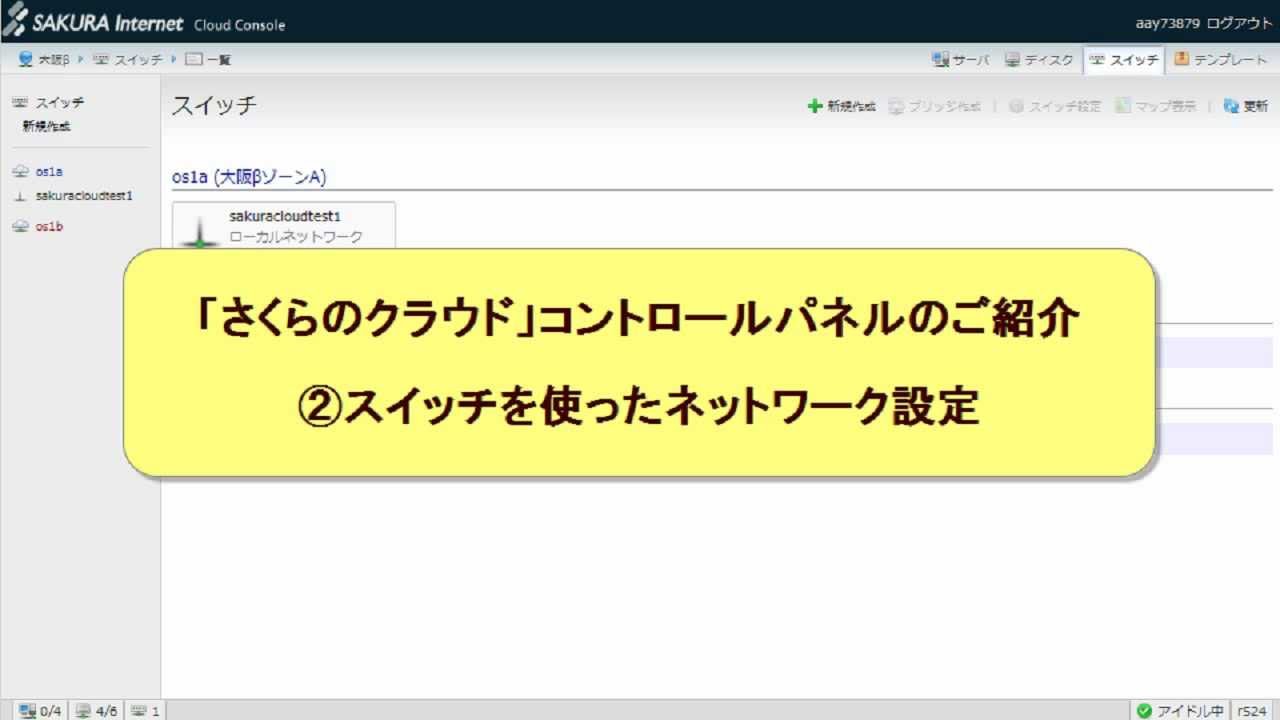Click the os1a zone cloud icon
The image size is (1280, 720).
point(21,172)
